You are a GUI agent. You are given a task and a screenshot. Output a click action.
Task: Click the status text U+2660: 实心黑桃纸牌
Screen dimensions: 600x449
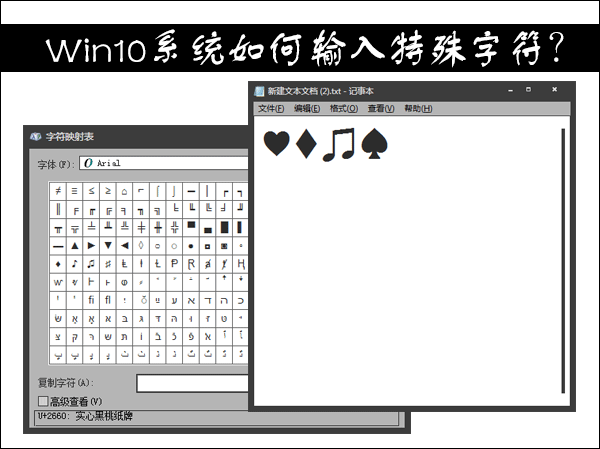(85, 416)
